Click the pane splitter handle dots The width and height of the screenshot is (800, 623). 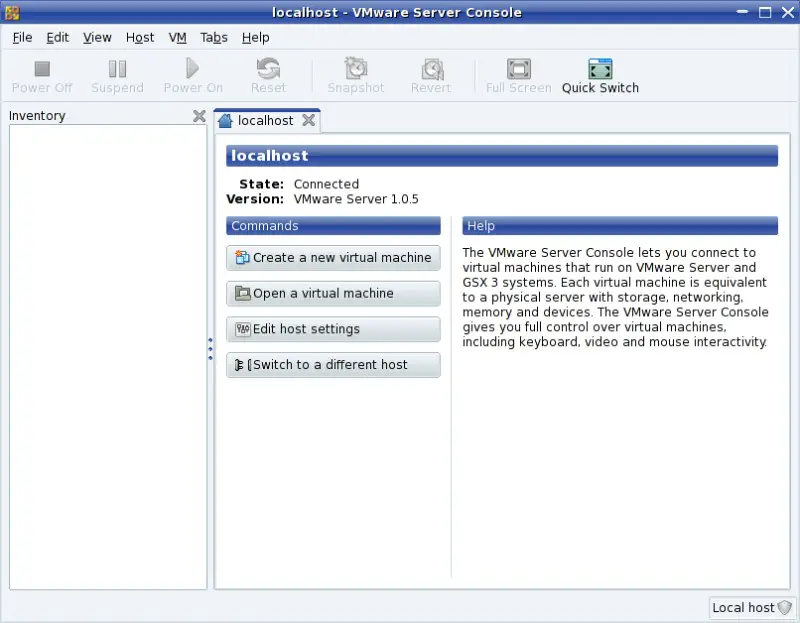pos(210,349)
